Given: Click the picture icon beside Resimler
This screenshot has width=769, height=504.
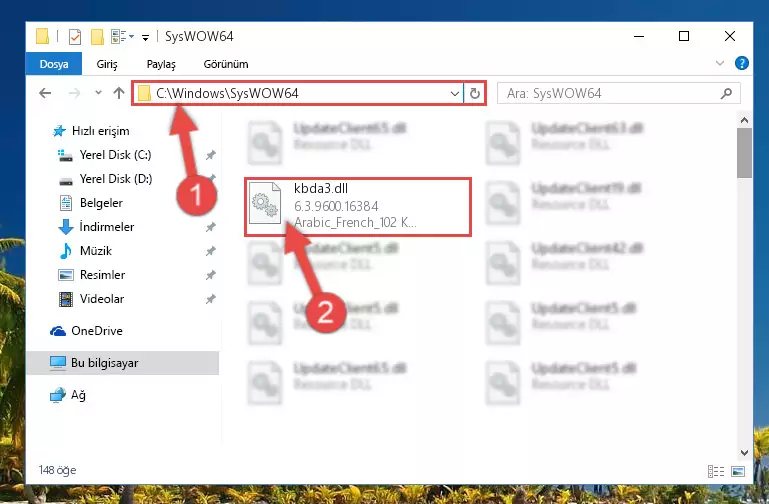Looking at the screenshot, I should 66,275.
